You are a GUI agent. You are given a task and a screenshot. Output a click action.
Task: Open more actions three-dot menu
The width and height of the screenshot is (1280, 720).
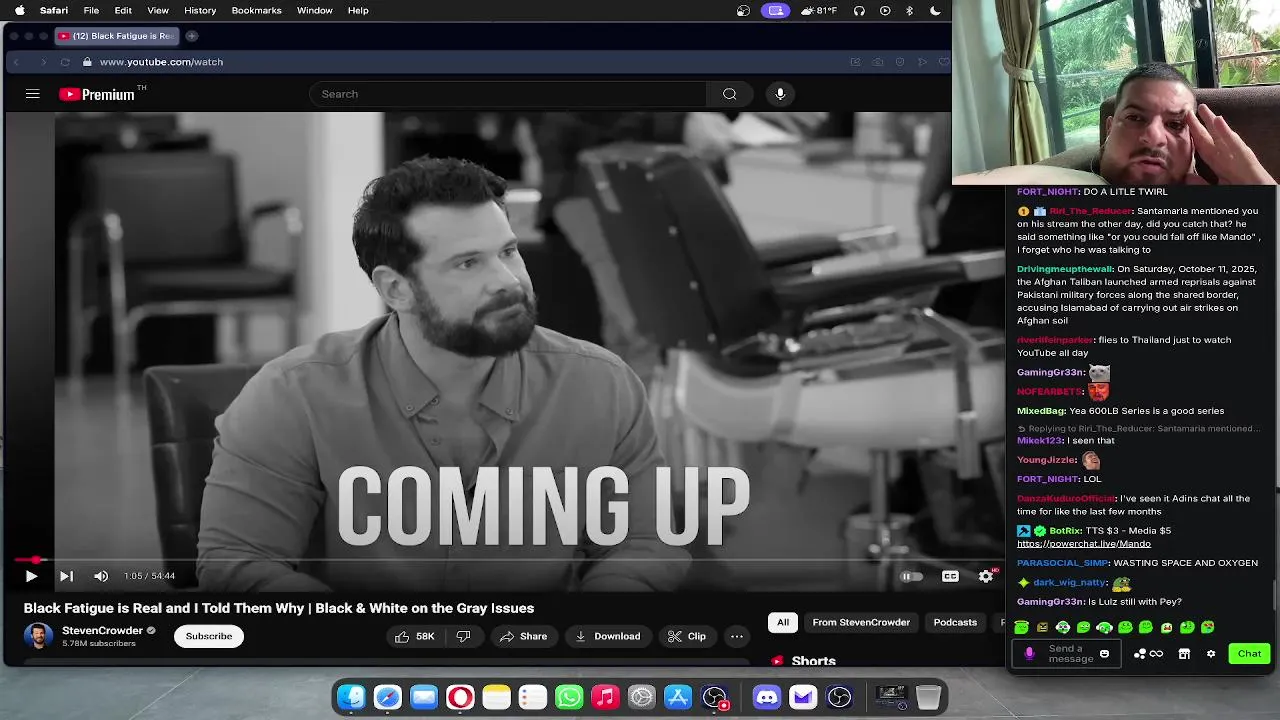(x=737, y=636)
